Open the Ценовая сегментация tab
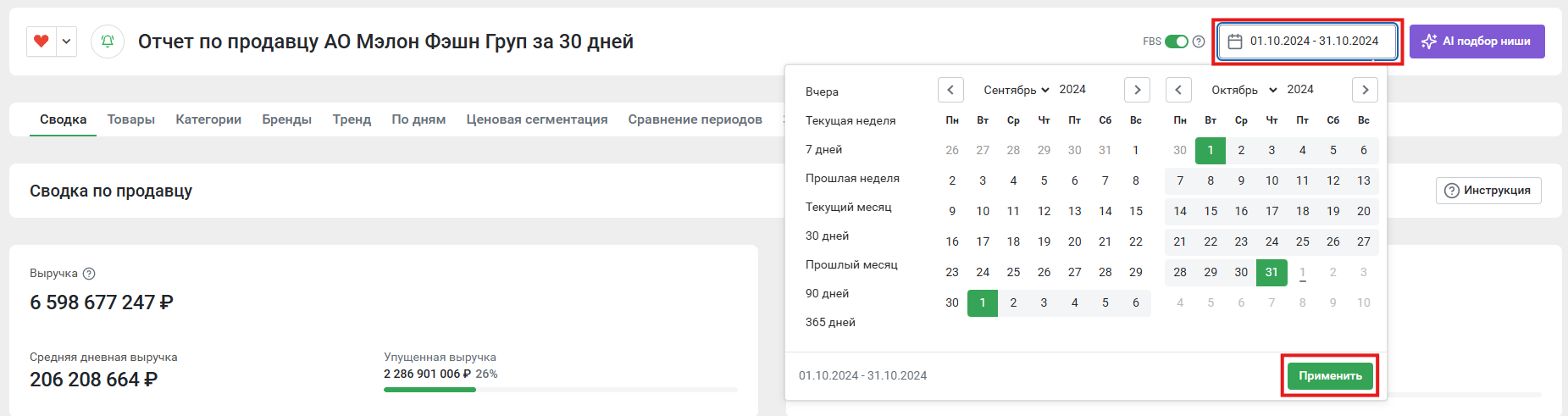Viewport: 1568px width, 416px height. click(537, 119)
